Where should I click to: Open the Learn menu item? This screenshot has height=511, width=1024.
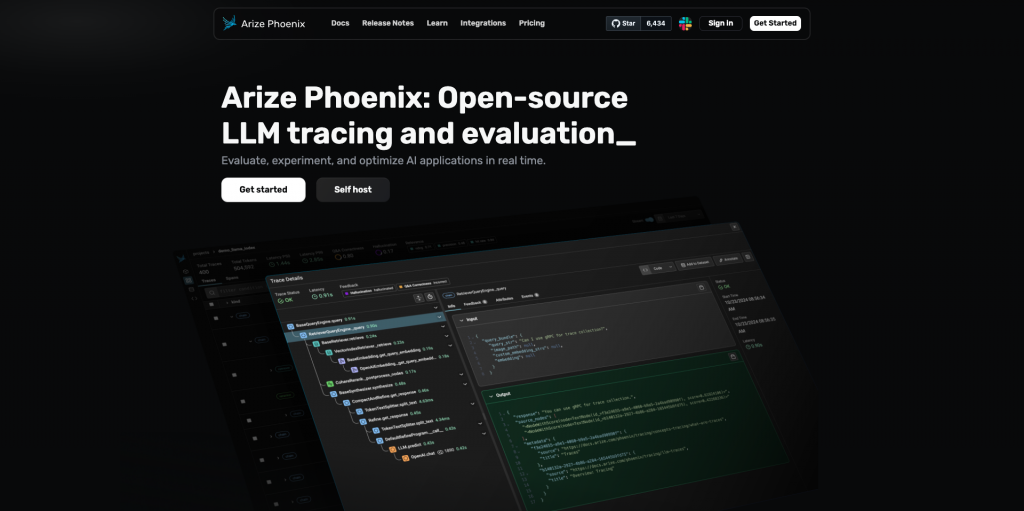[437, 23]
